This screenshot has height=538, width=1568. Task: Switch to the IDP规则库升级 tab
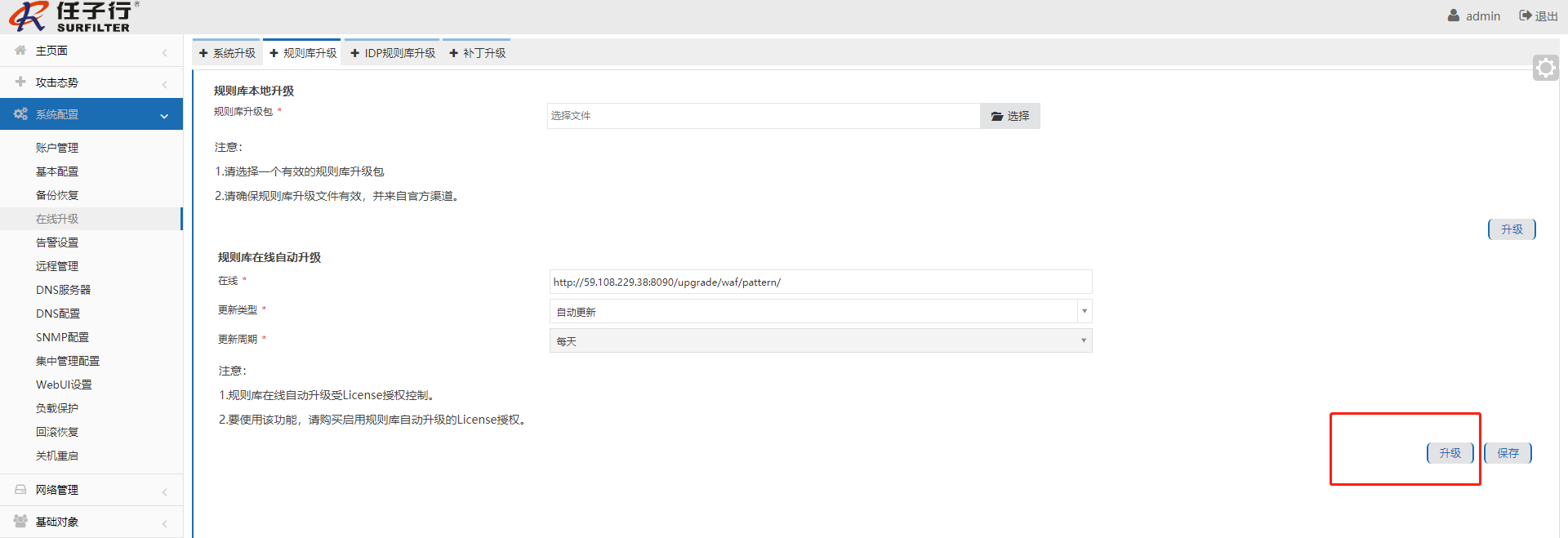click(x=393, y=53)
